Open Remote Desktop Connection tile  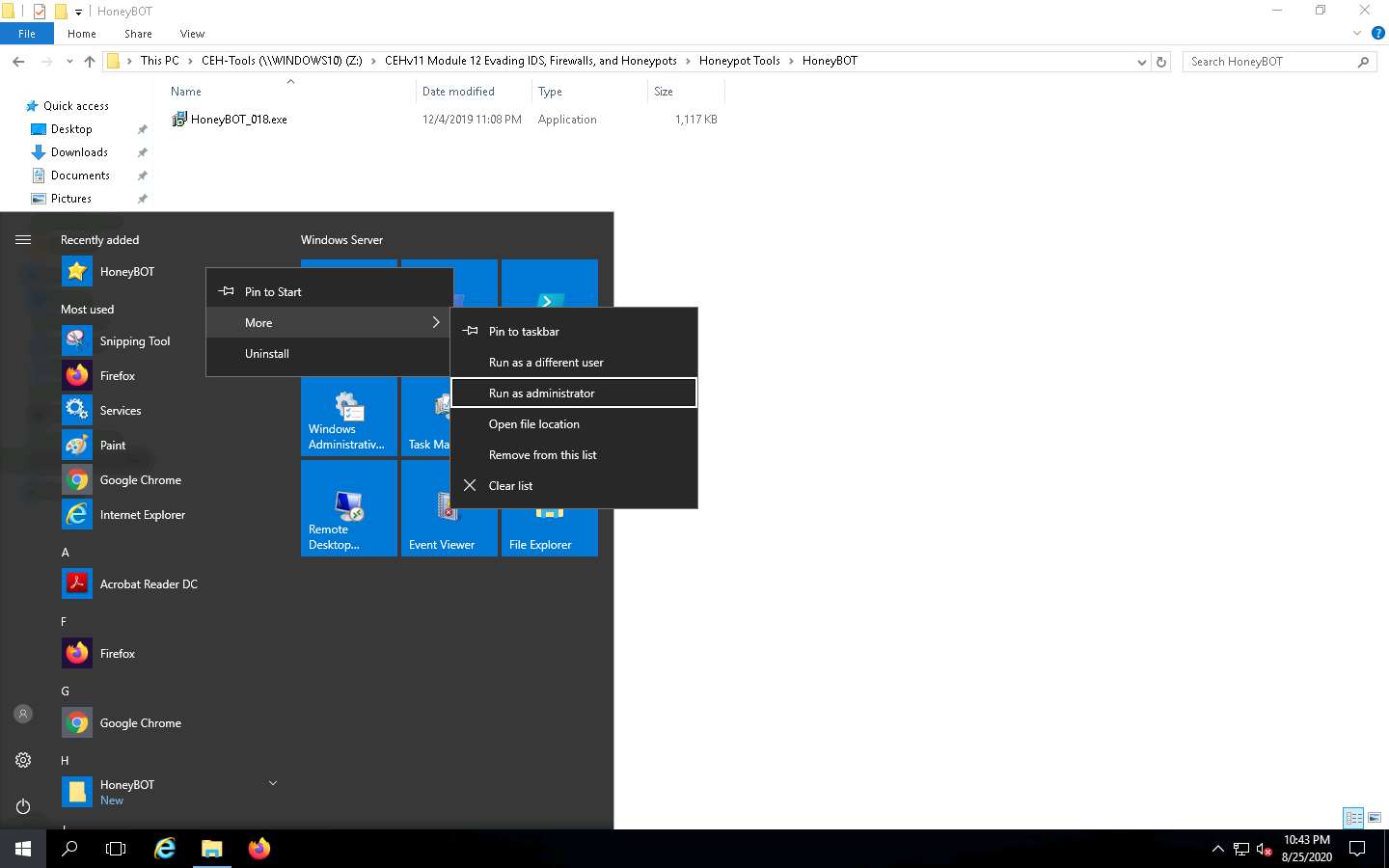(x=349, y=507)
